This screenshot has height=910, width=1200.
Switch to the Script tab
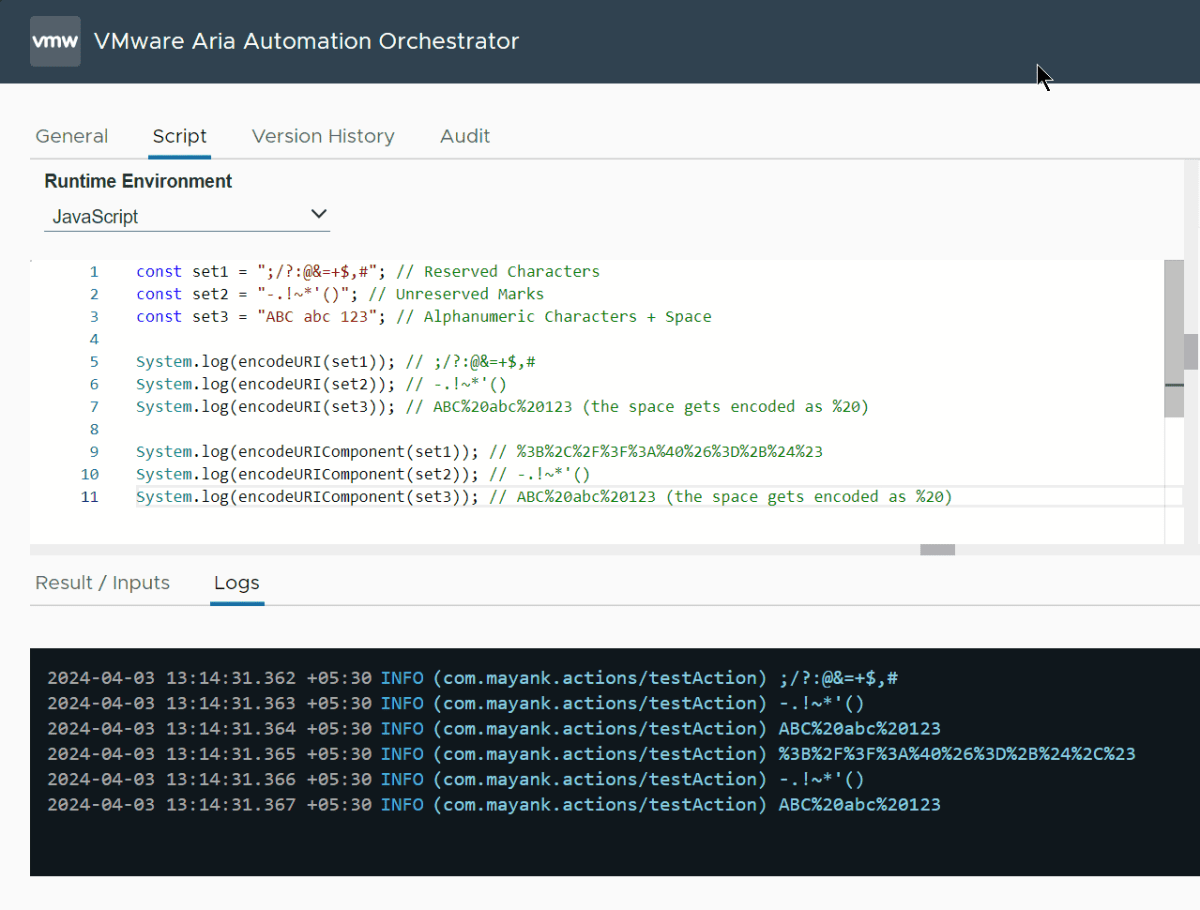[x=179, y=136]
